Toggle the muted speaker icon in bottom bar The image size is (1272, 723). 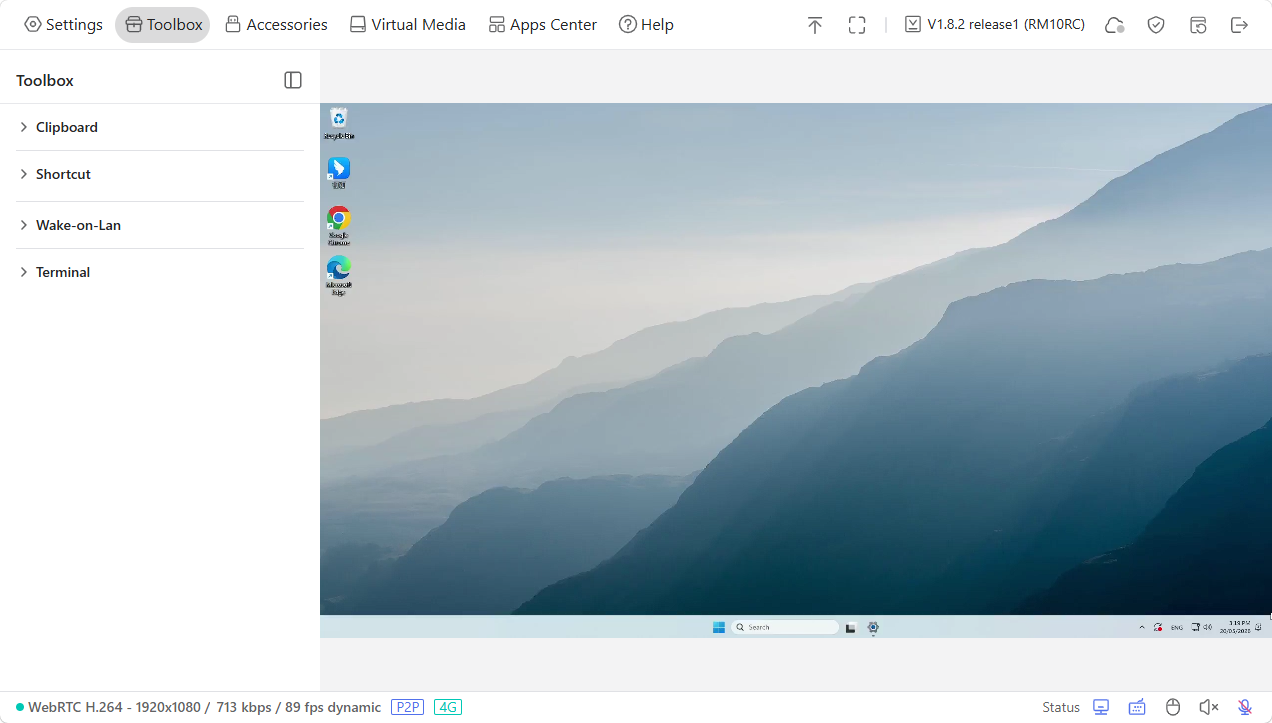point(1209,707)
